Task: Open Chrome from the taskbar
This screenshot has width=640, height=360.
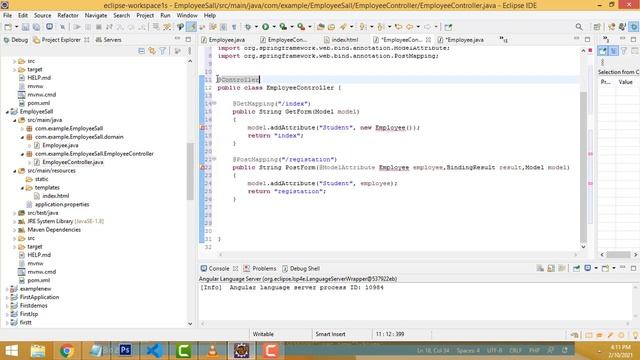Action: [x=67, y=350]
